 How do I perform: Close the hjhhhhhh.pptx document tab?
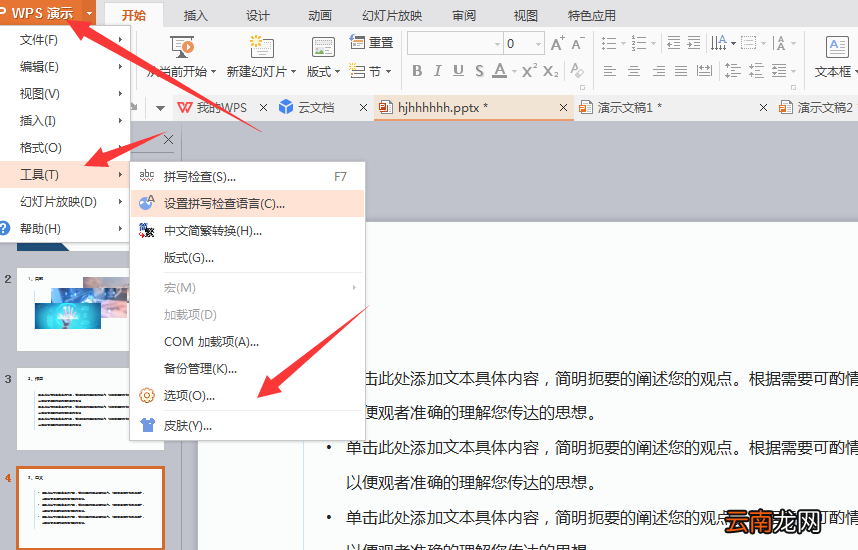click(x=563, y=108)
